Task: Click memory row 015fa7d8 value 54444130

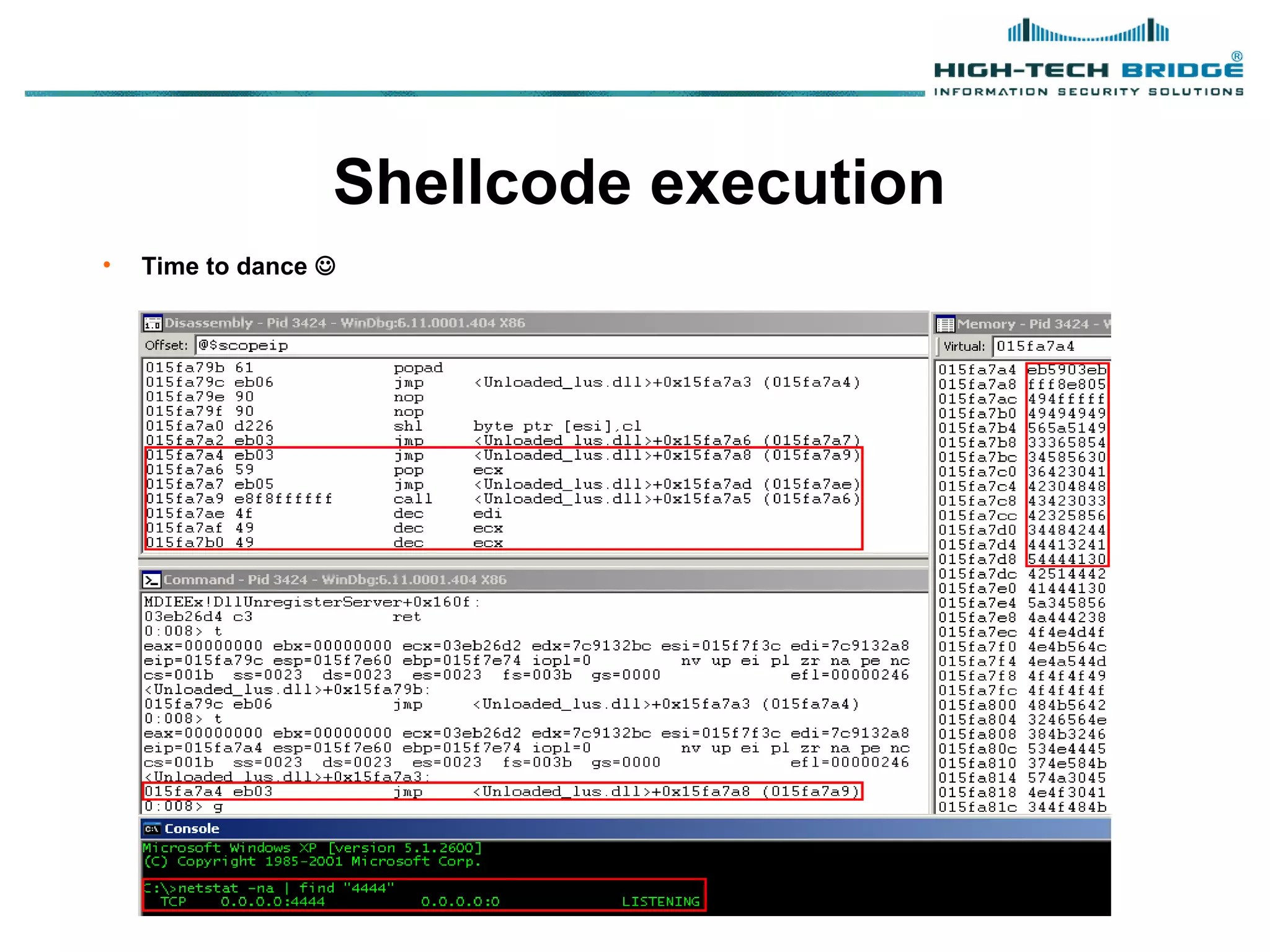Action: coord(1067,559)
